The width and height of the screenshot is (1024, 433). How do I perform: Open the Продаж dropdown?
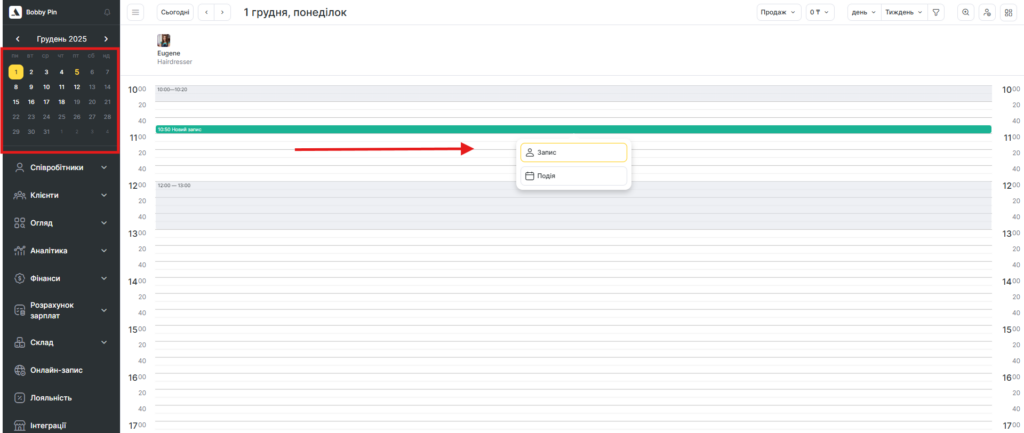(778, 12)
